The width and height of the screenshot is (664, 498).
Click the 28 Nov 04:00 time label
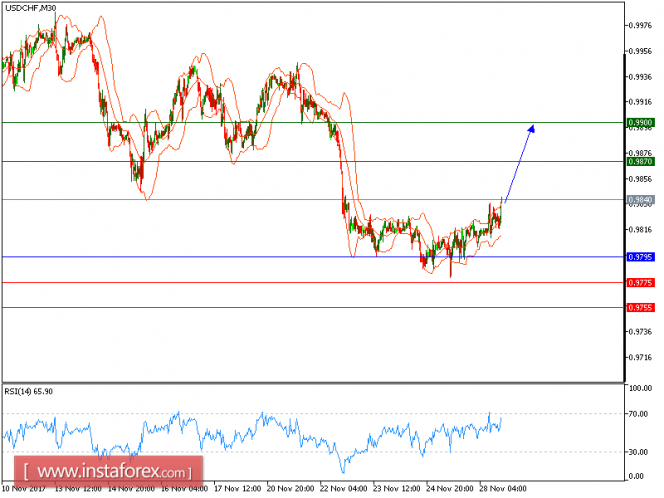coord(503,489)
